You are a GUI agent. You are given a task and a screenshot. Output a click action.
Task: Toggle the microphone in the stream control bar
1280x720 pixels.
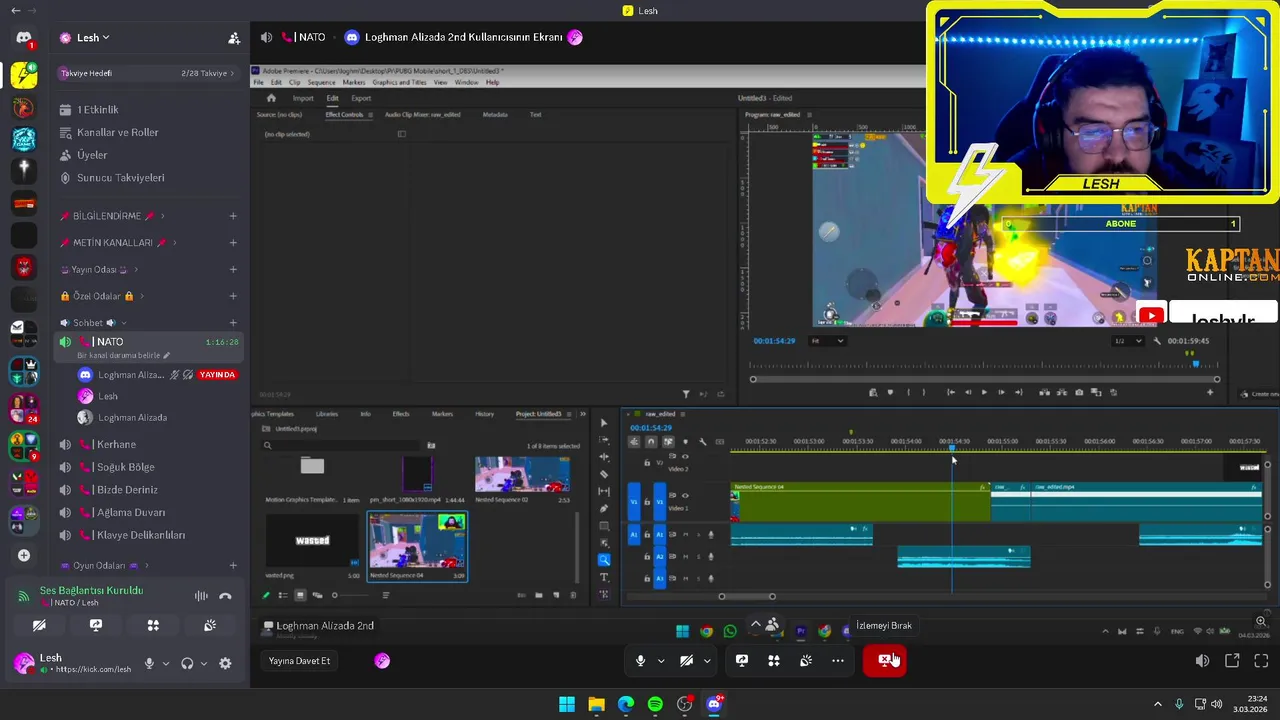[x=641, y=661]
